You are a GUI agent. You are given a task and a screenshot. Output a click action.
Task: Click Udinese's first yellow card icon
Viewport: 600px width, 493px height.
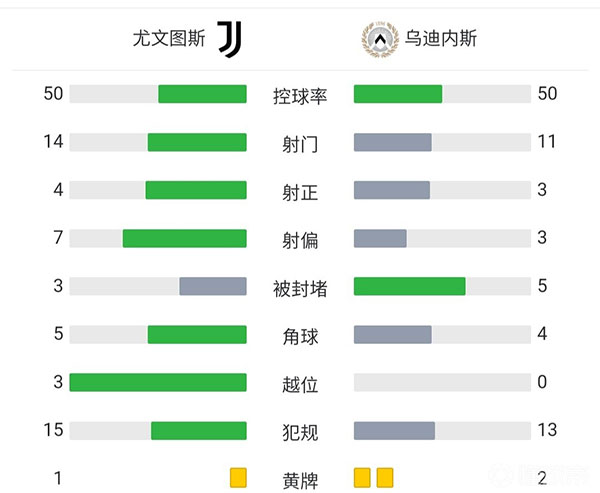pyautogui.click(x=363, y=478)
